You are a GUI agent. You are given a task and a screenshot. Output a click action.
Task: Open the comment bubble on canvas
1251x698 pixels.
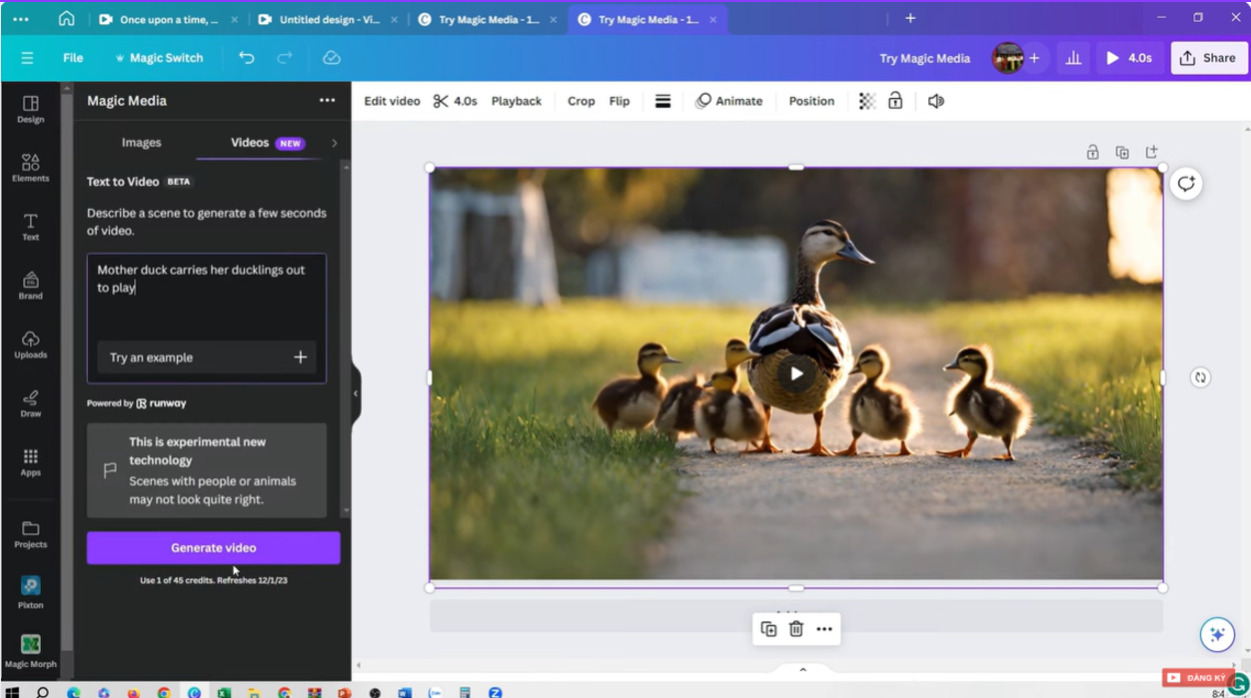click(1186, 184)
